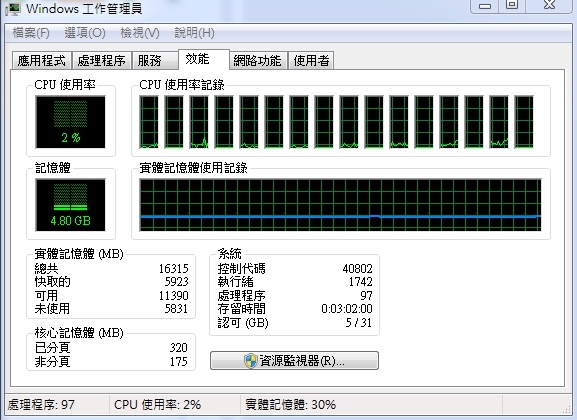Click the shield icon on 資源監視器 button
Viewport: 577px width, 420px height.
[x=251, y=361]
